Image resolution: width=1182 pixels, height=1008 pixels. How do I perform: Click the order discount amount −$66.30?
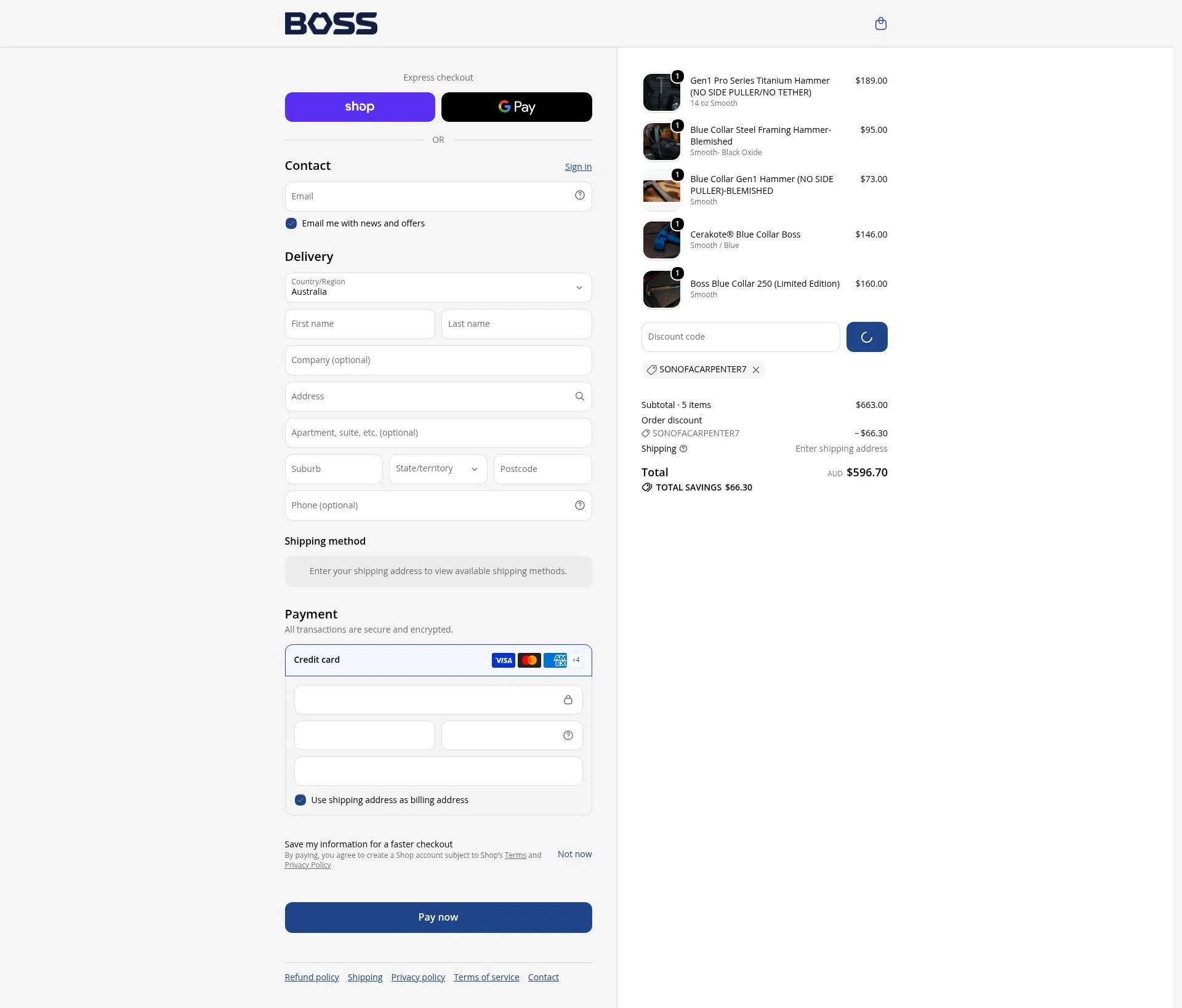click(x=871, y=433)
